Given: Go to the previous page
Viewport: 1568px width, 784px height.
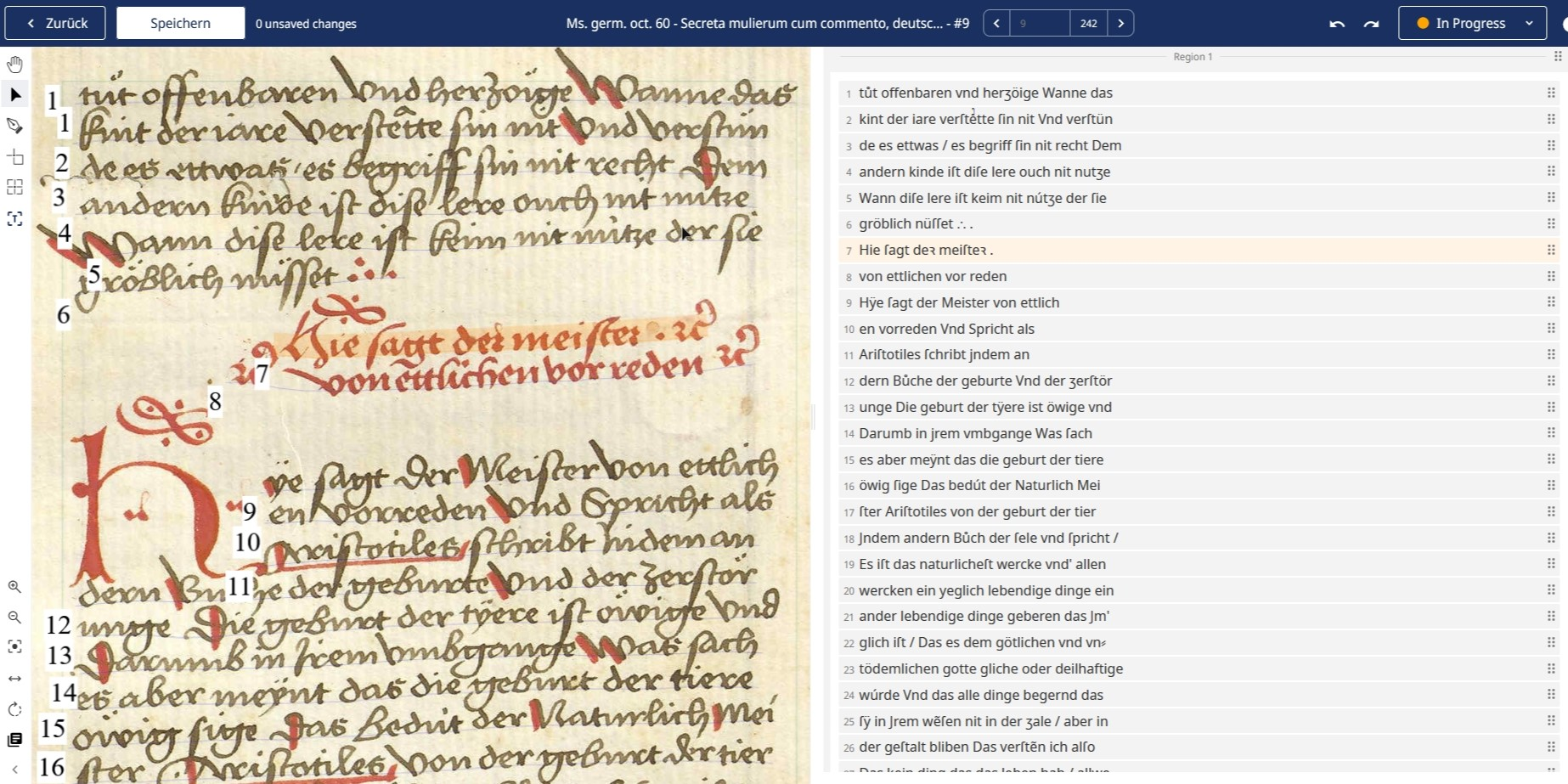Looking at the screenshot, I should point(996,23).
